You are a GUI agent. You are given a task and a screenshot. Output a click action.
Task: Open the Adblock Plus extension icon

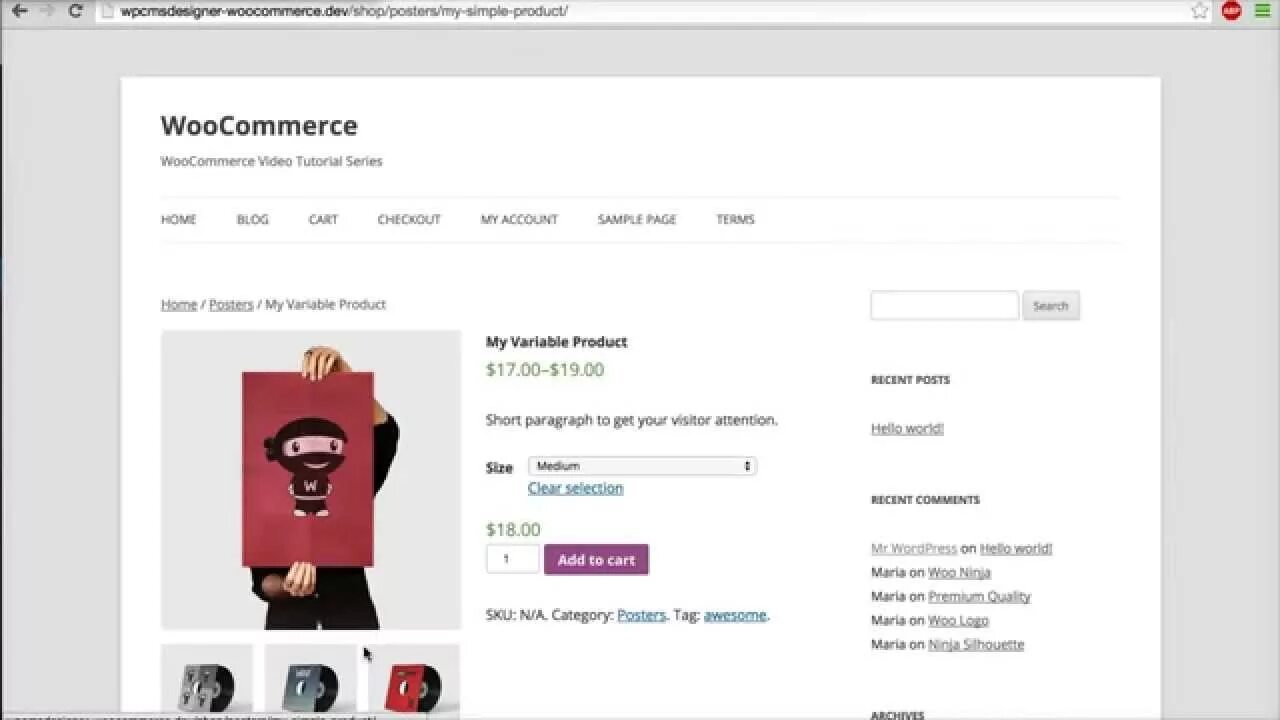coord(1231,11)
